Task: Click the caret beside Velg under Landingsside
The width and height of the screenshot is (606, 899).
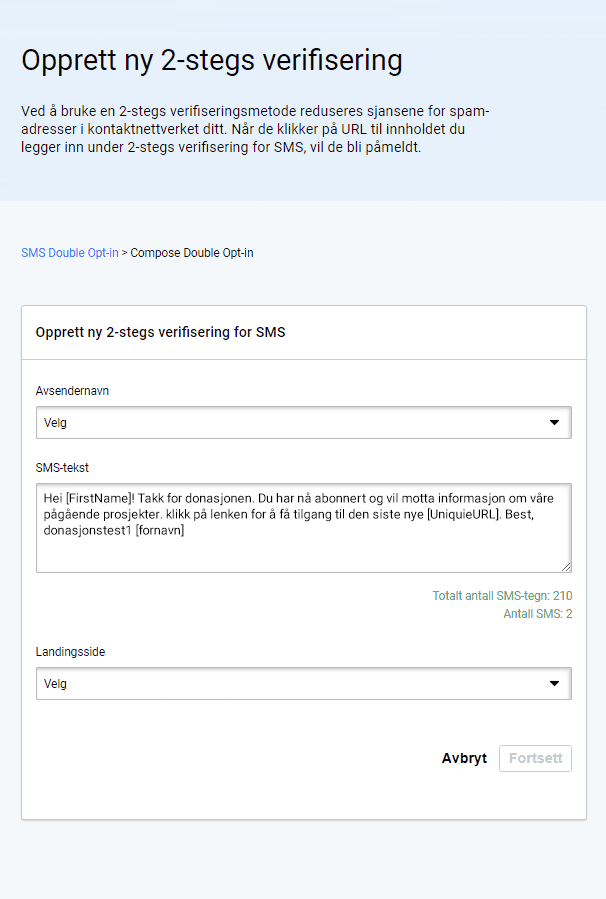Action: pos(556,683)
